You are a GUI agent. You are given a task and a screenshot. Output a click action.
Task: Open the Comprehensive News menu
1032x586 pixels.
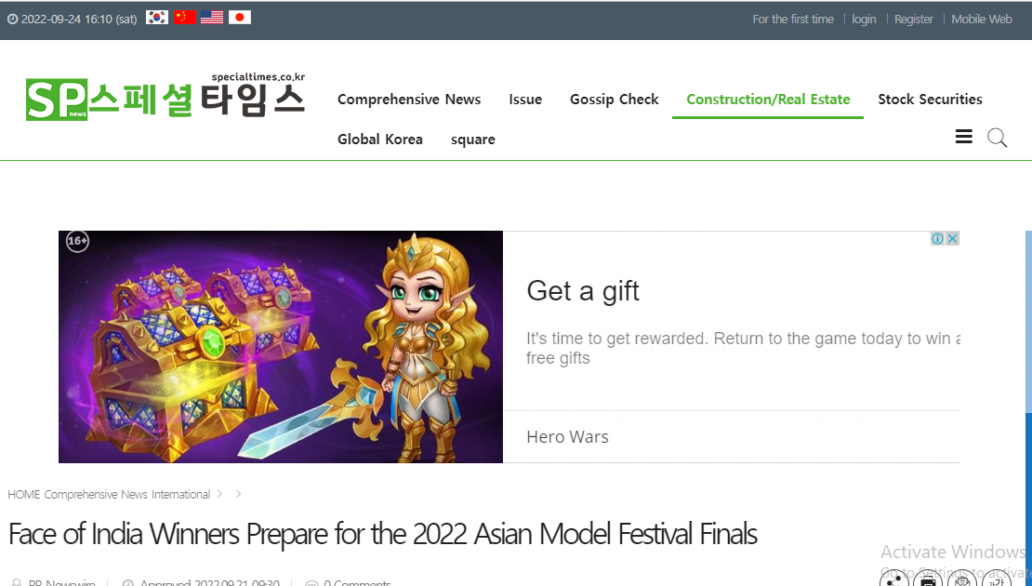(409, 99)
